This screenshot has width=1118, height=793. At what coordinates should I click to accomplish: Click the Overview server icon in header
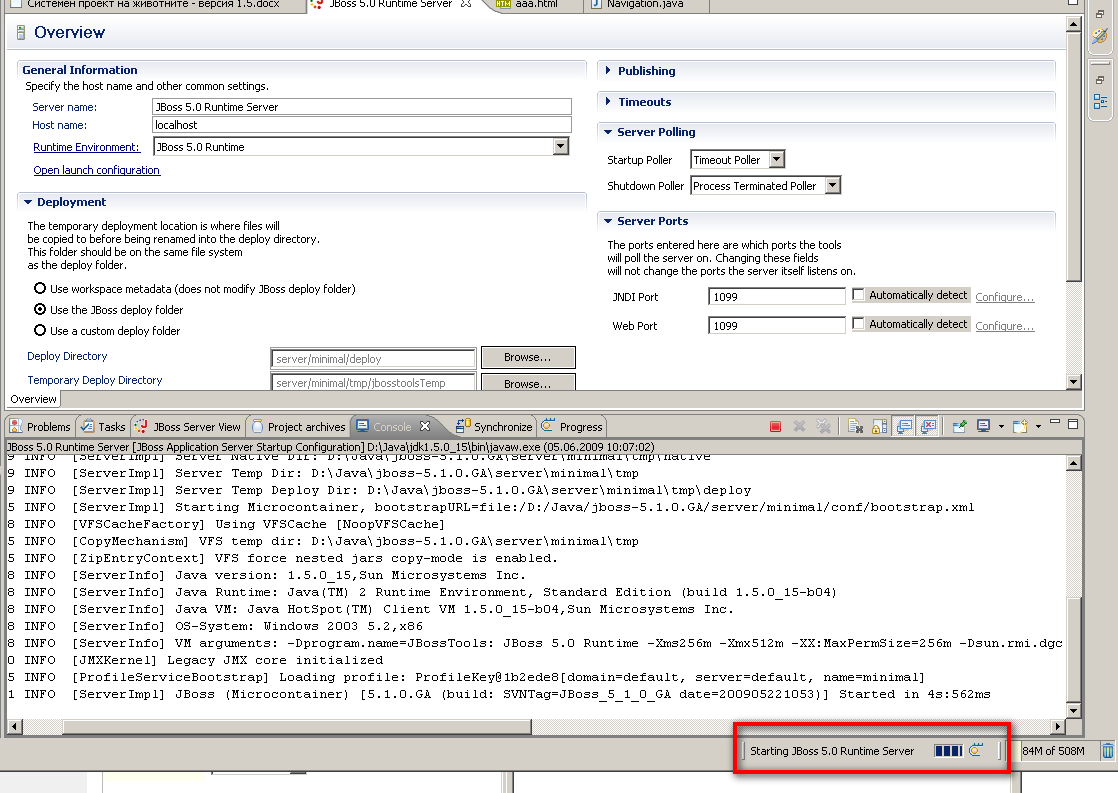21,32
